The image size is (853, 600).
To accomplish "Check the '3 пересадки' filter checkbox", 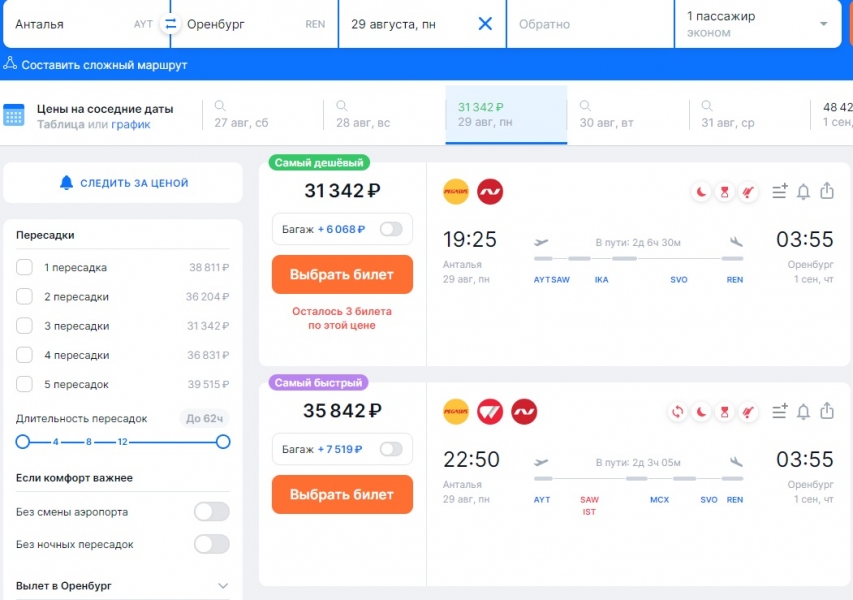I will point(25,326).
